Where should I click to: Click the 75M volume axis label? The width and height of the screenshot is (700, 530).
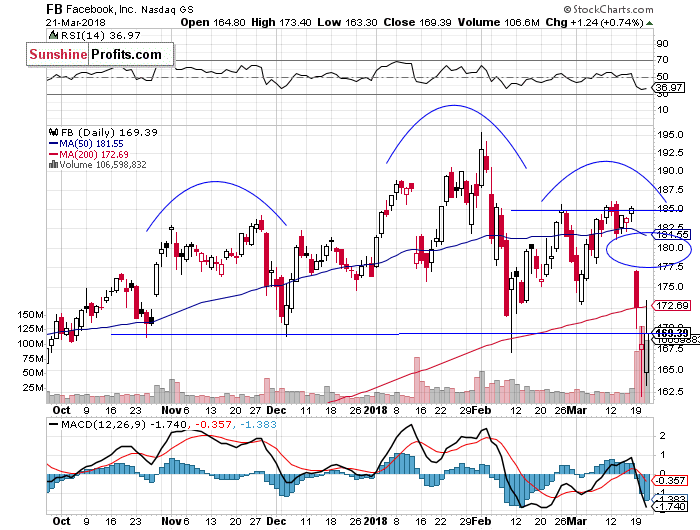(x=33, y=359)
